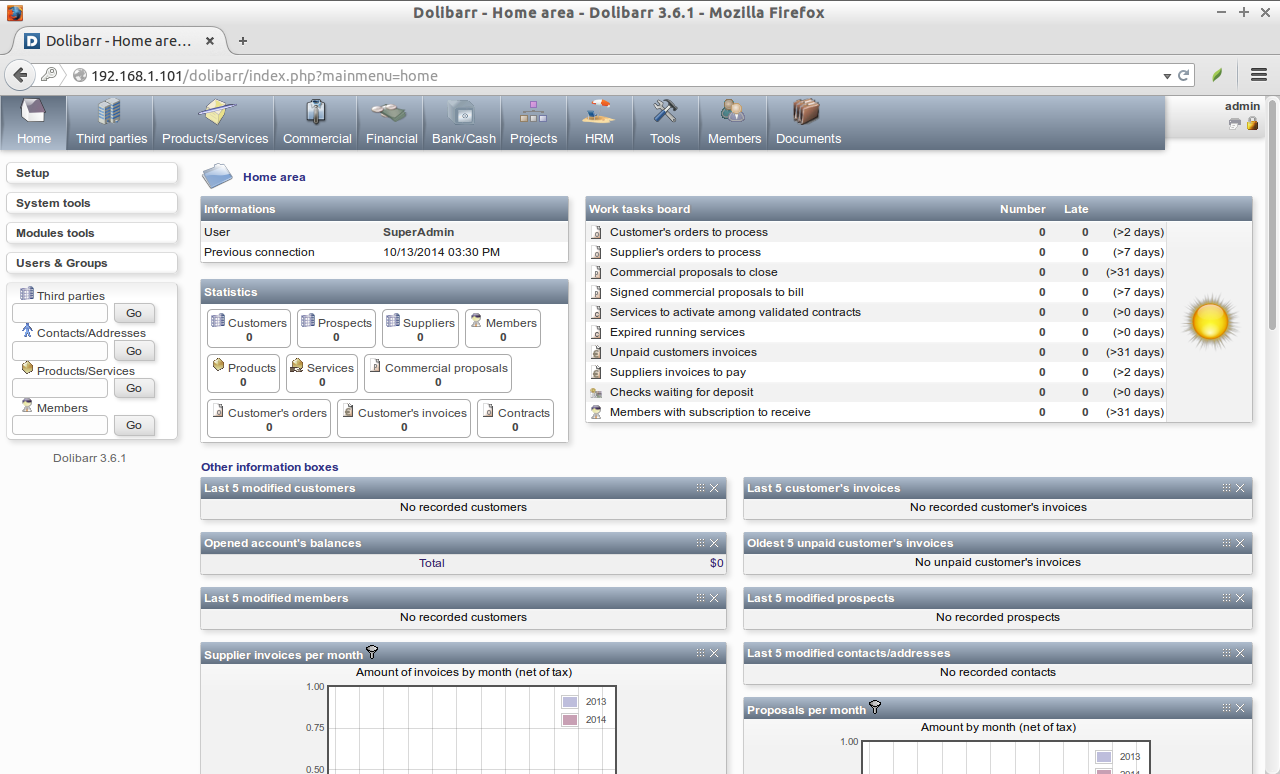Focus the Members search field
The height and width of the screenshot is (774, 1280).
coord(60,425)
